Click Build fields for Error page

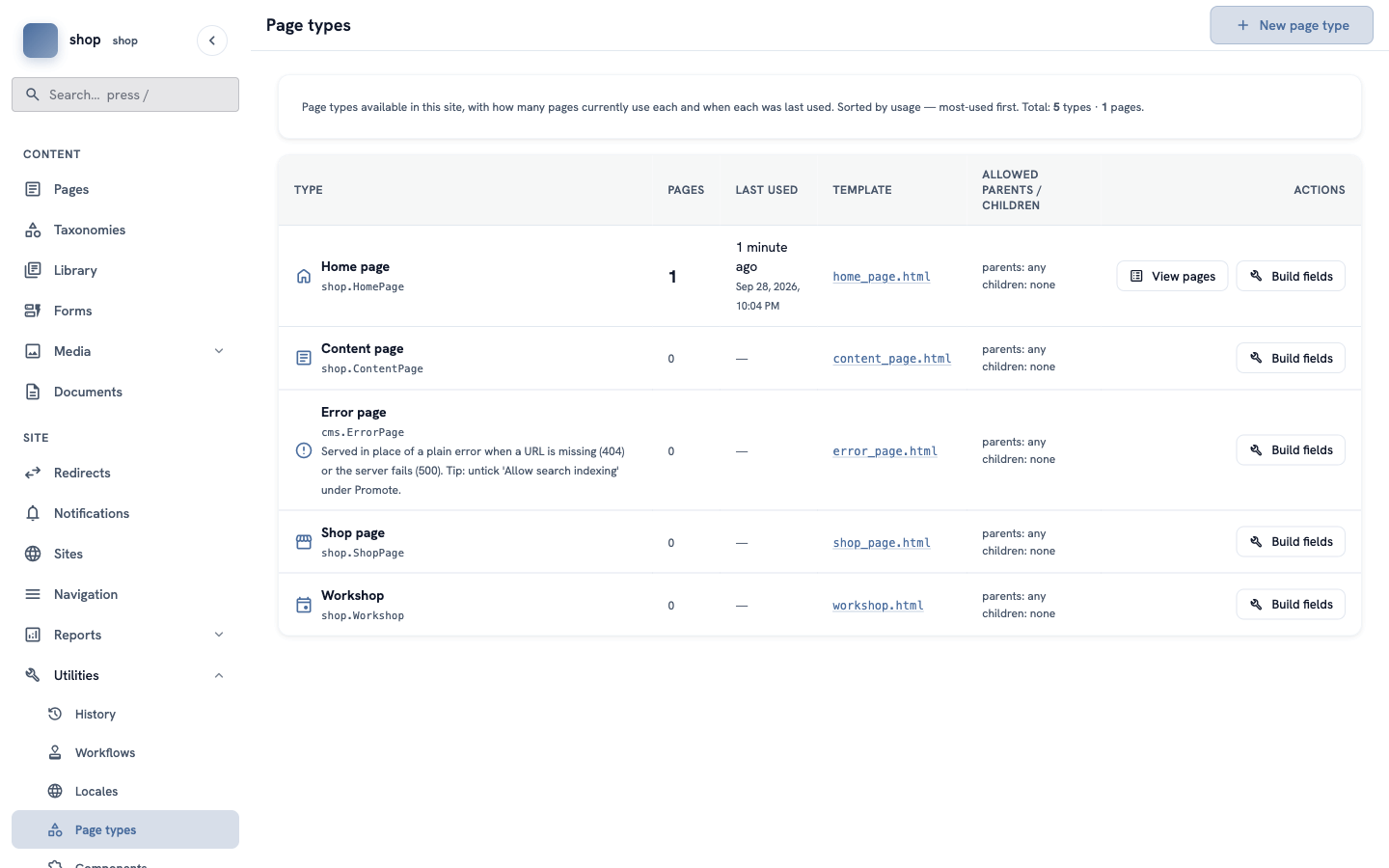coord(1291,449)
